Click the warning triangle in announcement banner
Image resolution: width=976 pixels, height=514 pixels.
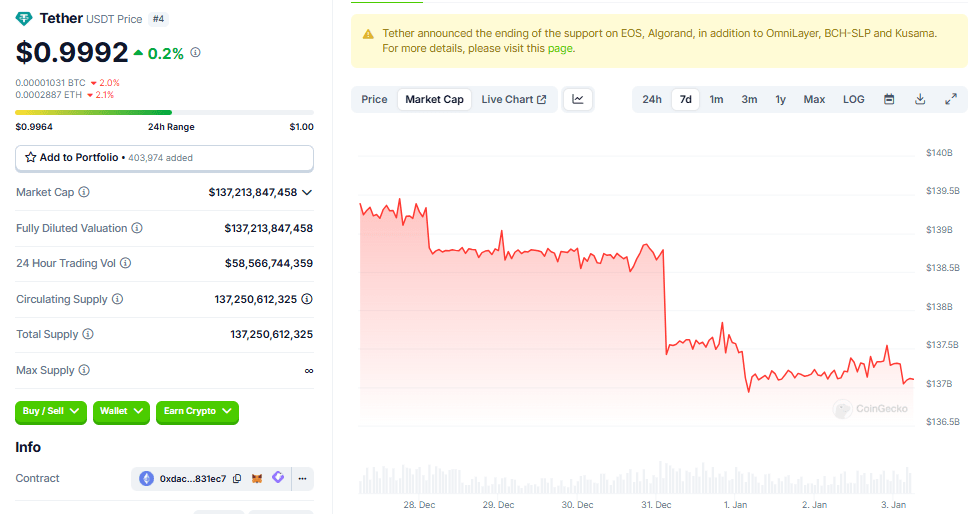pyautogui.click(x=368, y=34)
